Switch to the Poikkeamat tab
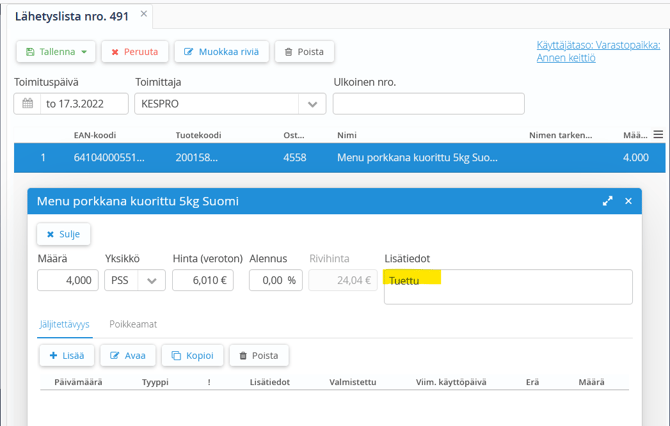 133,324
